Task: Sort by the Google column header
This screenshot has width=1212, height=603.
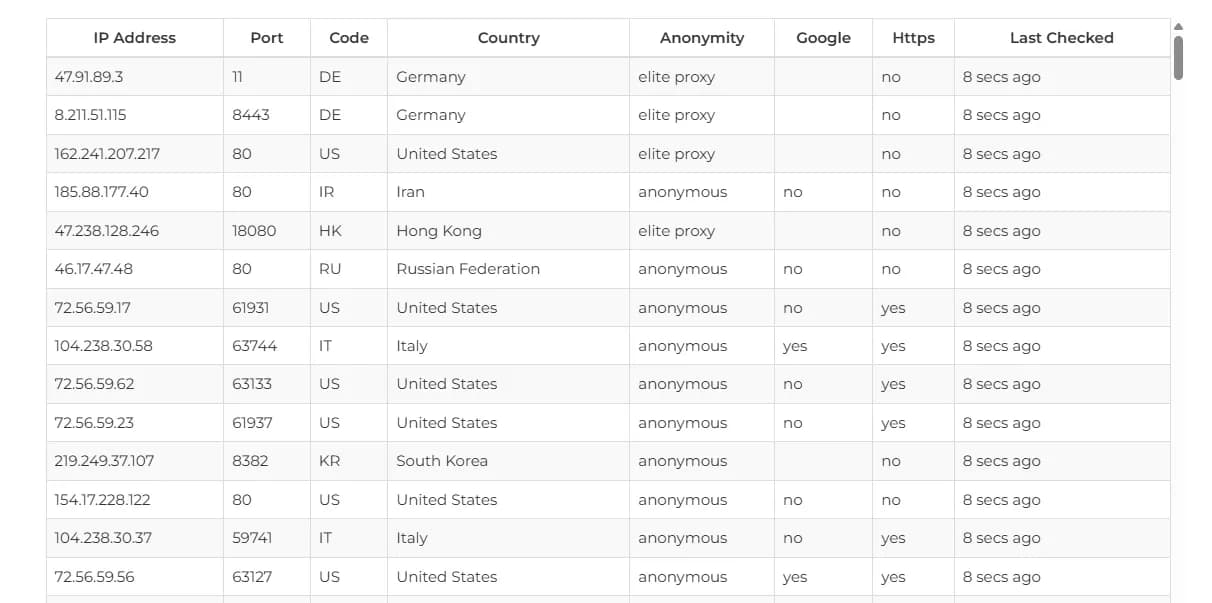Action: pos(823,37)
